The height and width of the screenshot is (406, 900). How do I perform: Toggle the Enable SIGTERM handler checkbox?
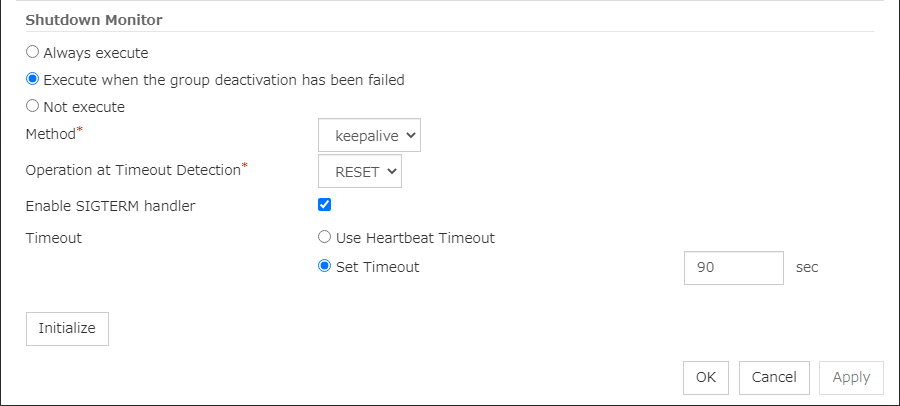[324, 205]
